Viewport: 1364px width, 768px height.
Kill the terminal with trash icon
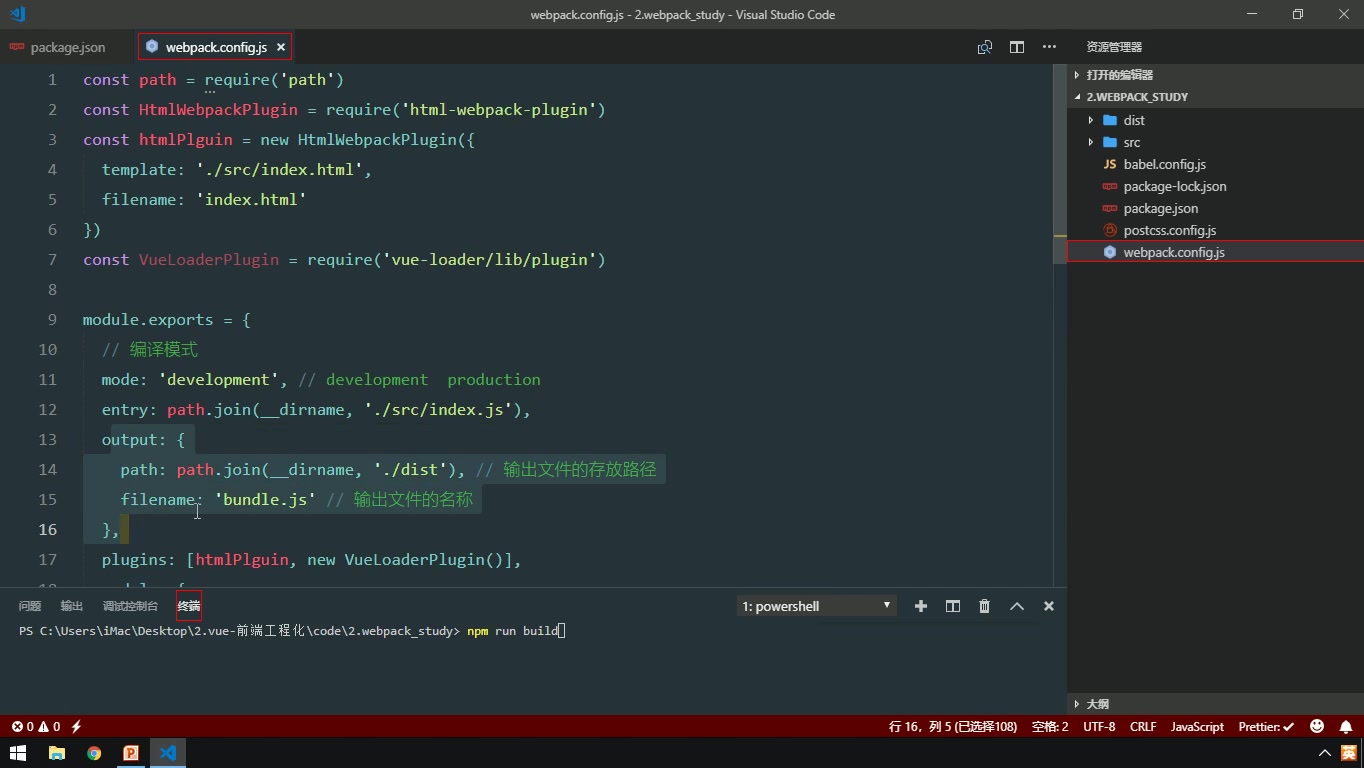click(x=985, y=606)
